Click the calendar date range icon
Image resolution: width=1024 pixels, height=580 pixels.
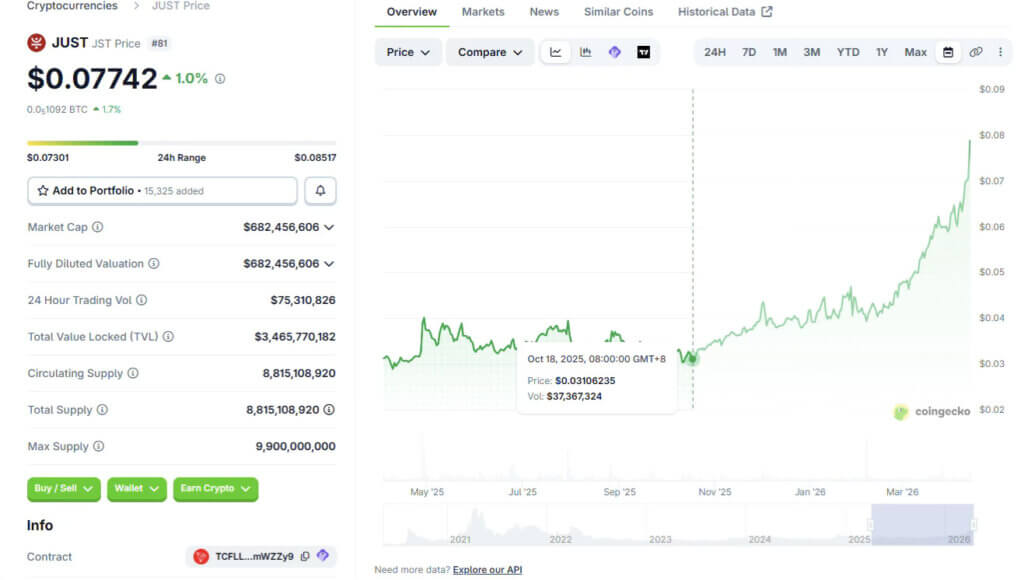(948, 52)
